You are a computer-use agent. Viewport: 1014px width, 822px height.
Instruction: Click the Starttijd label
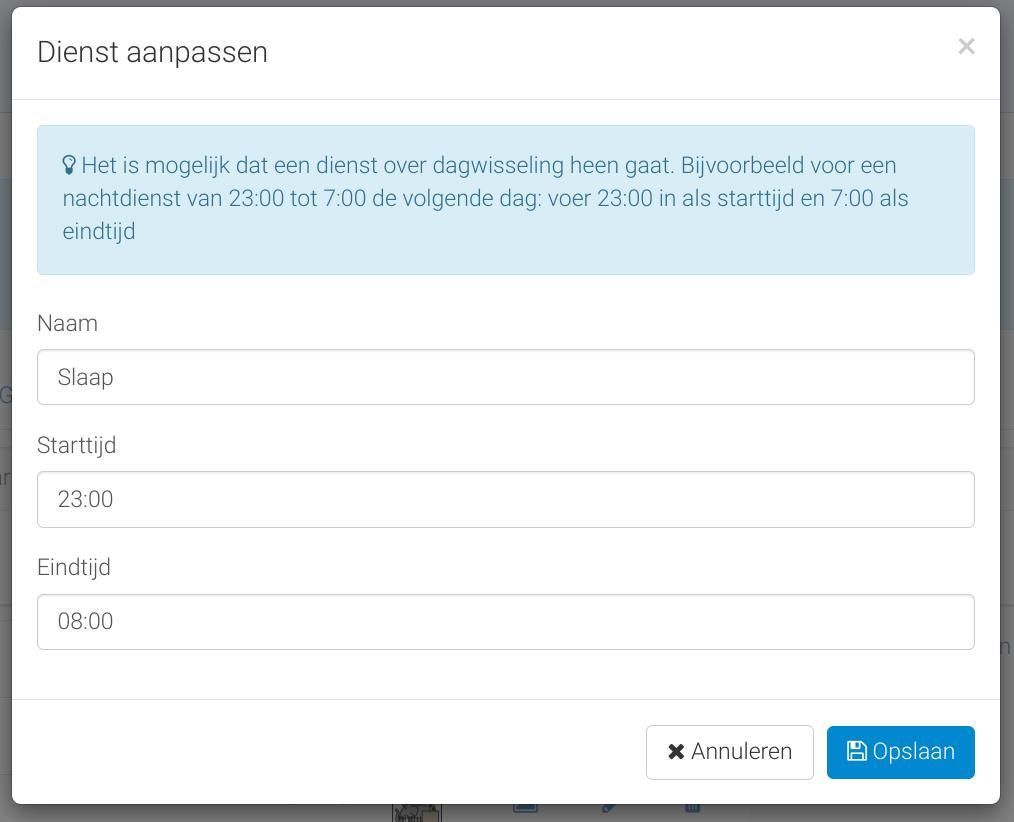pyautogui.click(x=76, y=445)
